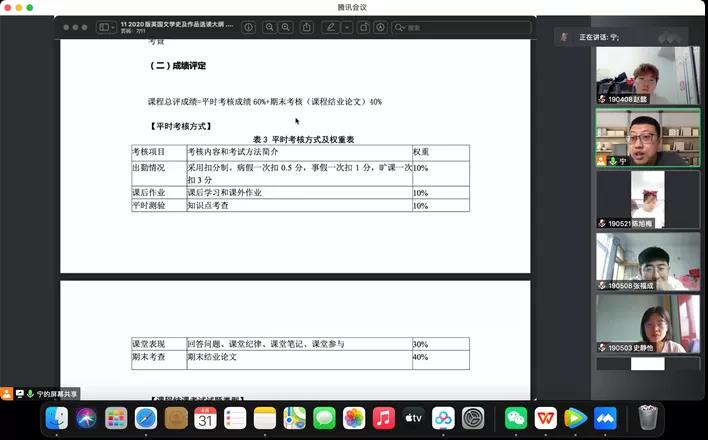Screen dimensions: 708x440
Task: Launch Safari from the dock
Action: [x=146, y=417]
